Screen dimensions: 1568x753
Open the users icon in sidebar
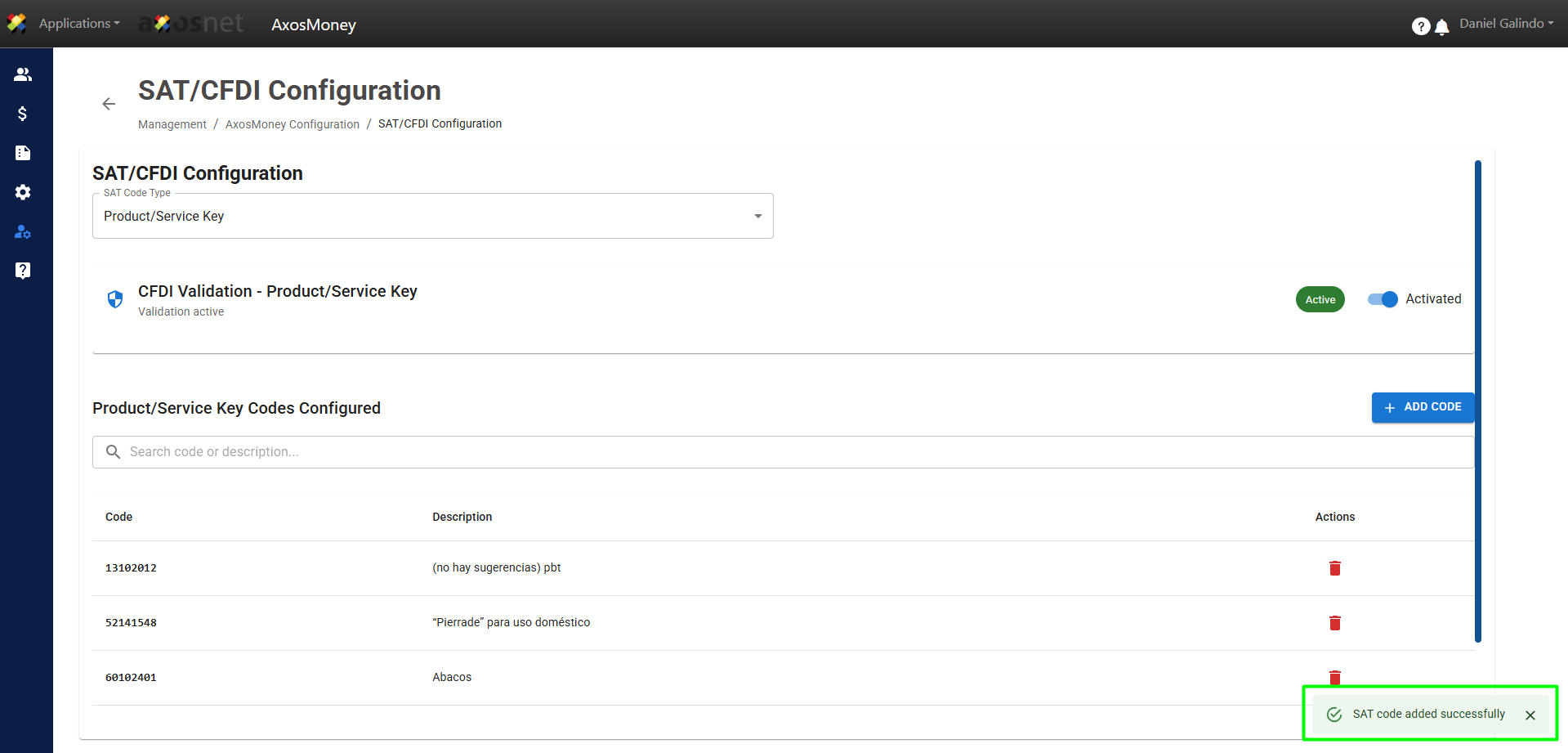23,74
